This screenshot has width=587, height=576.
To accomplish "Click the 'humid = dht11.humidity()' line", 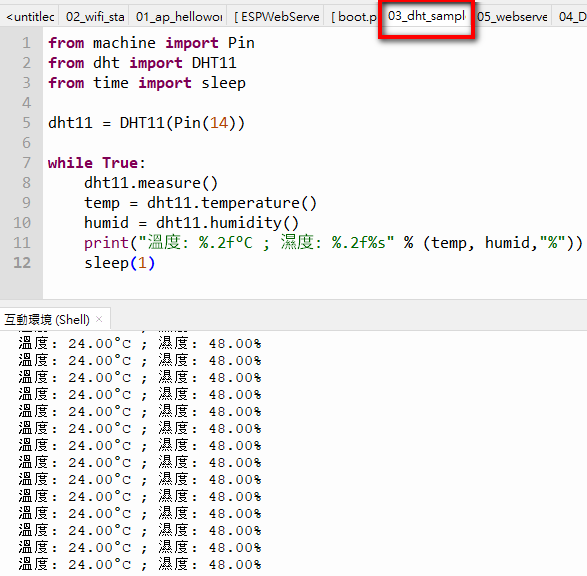I will point(191,223).
